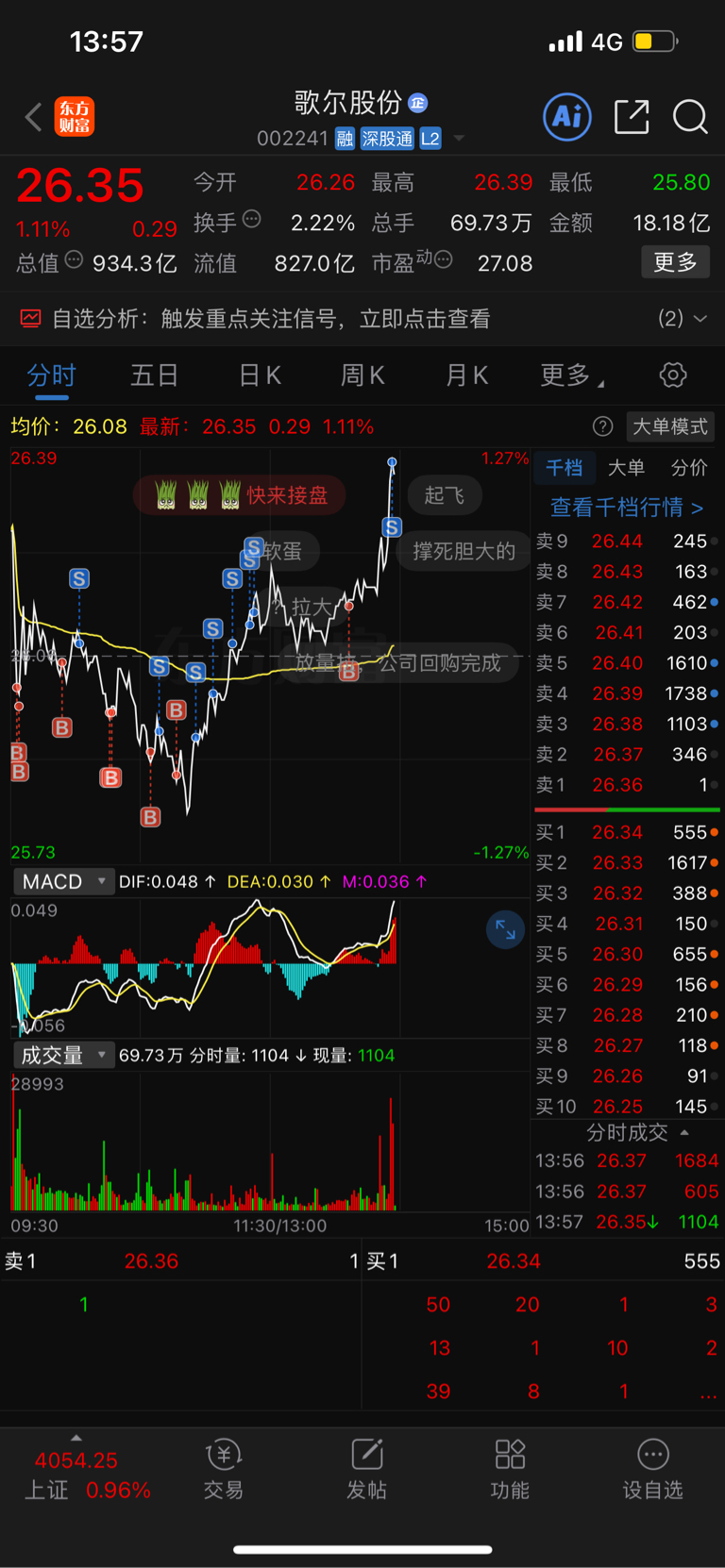Tap the blue verified badge by 歌尔股份
The height and width of the screenshot is (1568, 725).
pyautogui.click(x=417, y=103)
